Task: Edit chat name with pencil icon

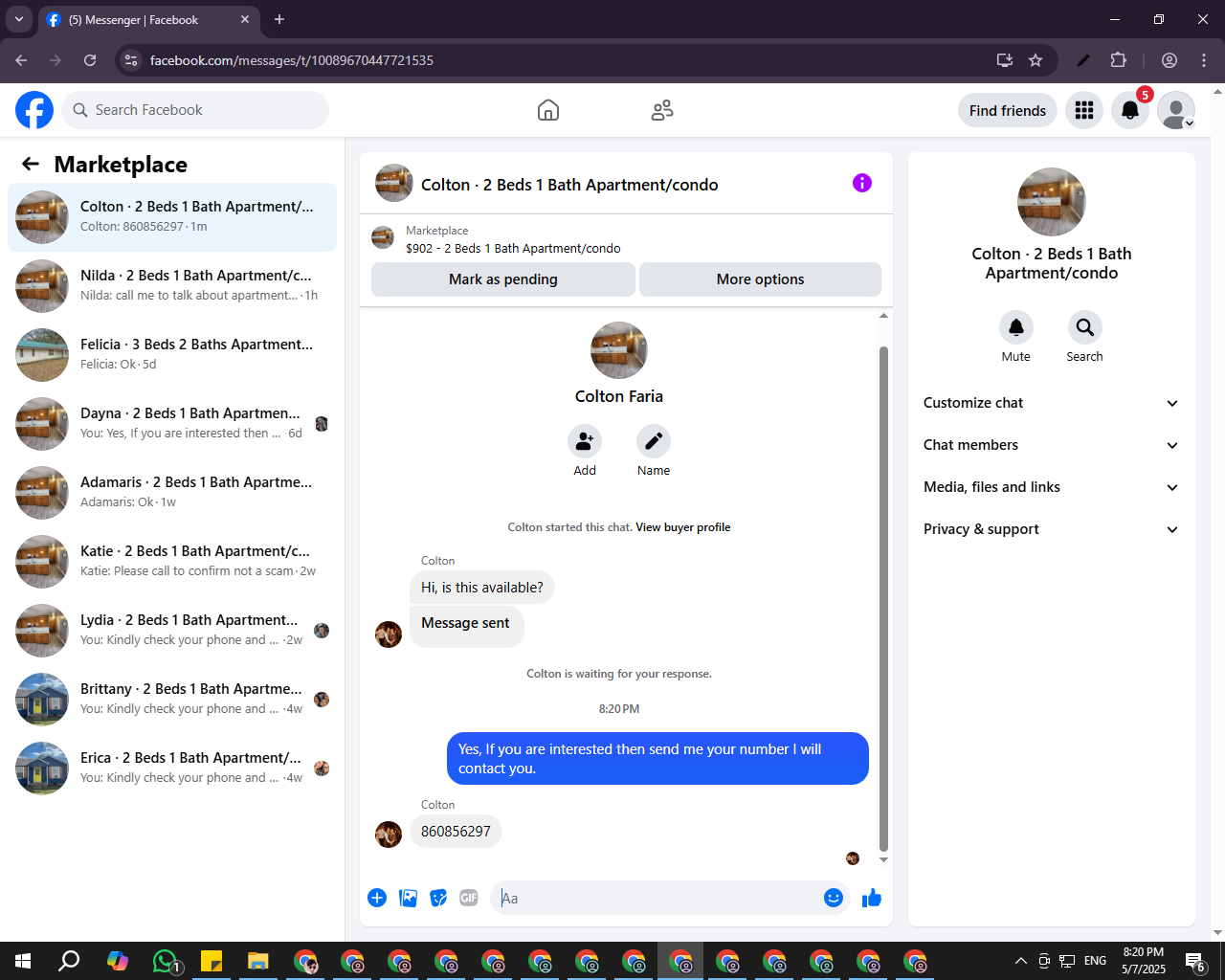Action: (654, 441)
